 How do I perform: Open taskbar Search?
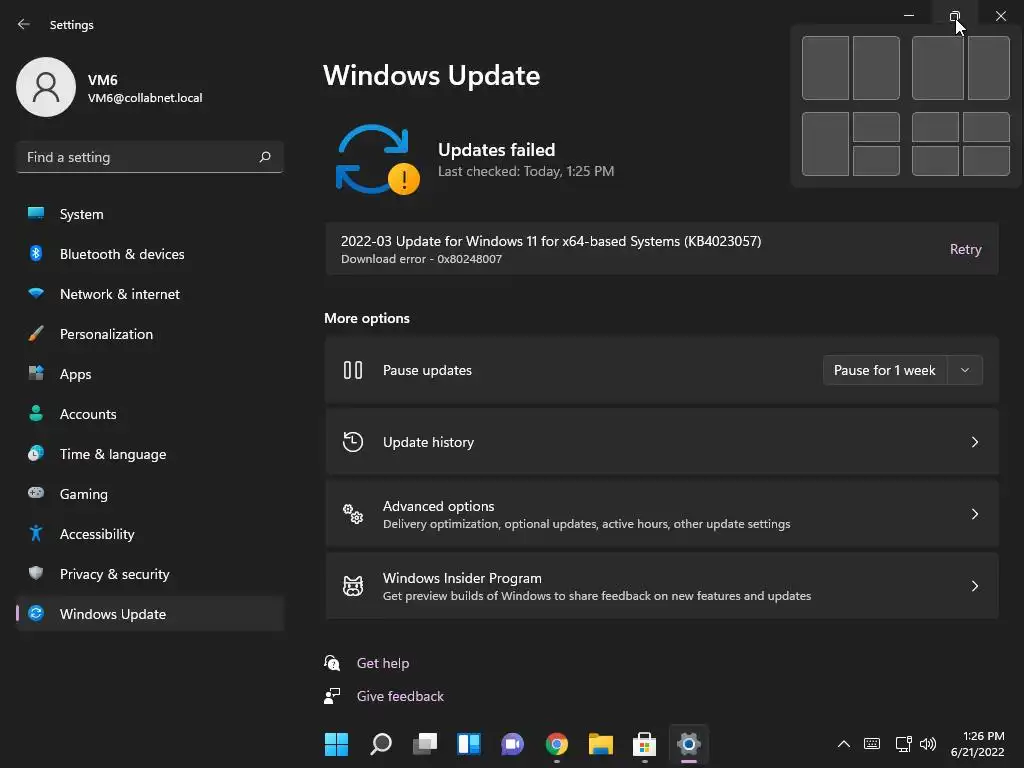pos(381,744)
